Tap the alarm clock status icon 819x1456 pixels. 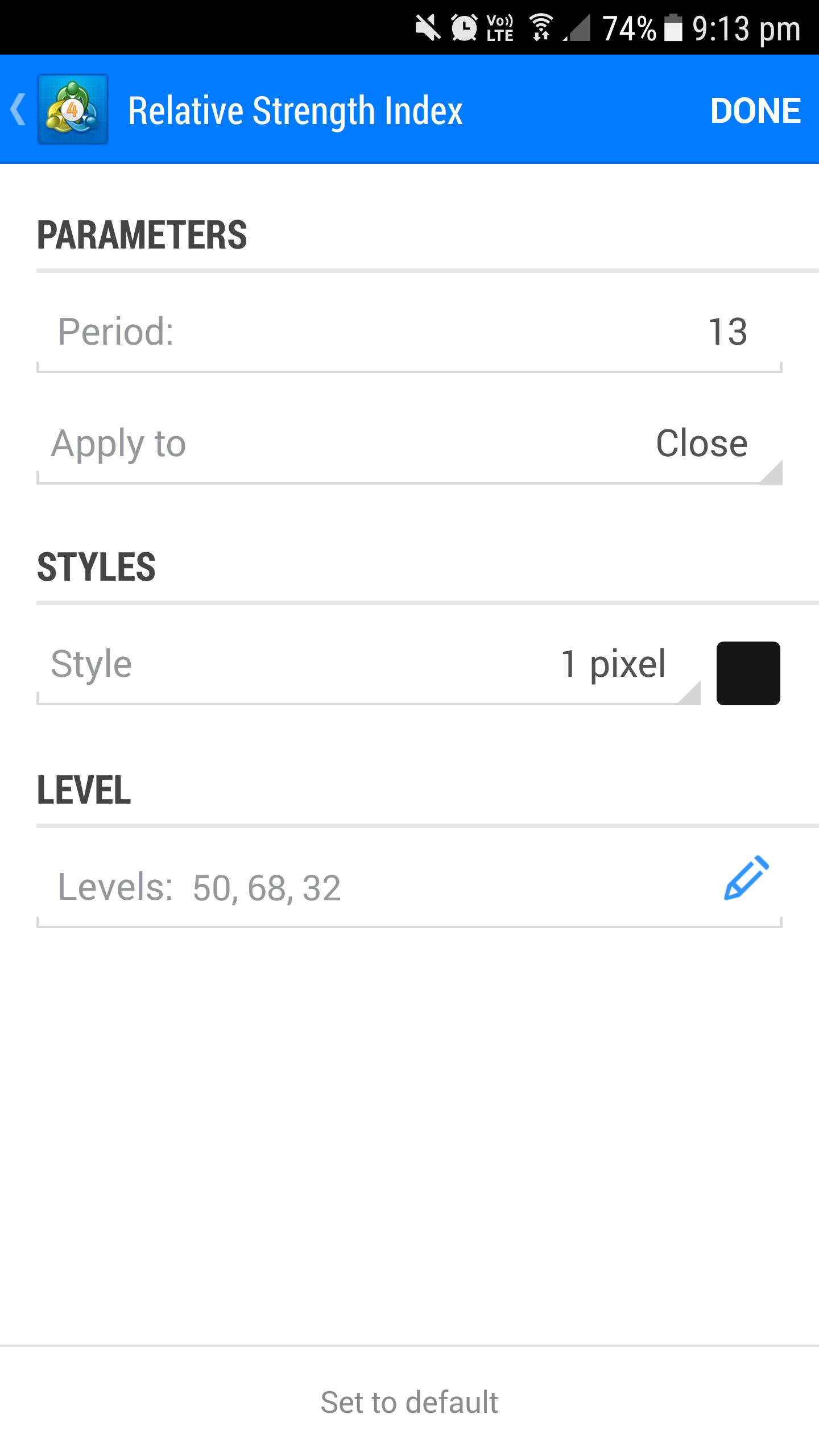click(x=464, y=27)
